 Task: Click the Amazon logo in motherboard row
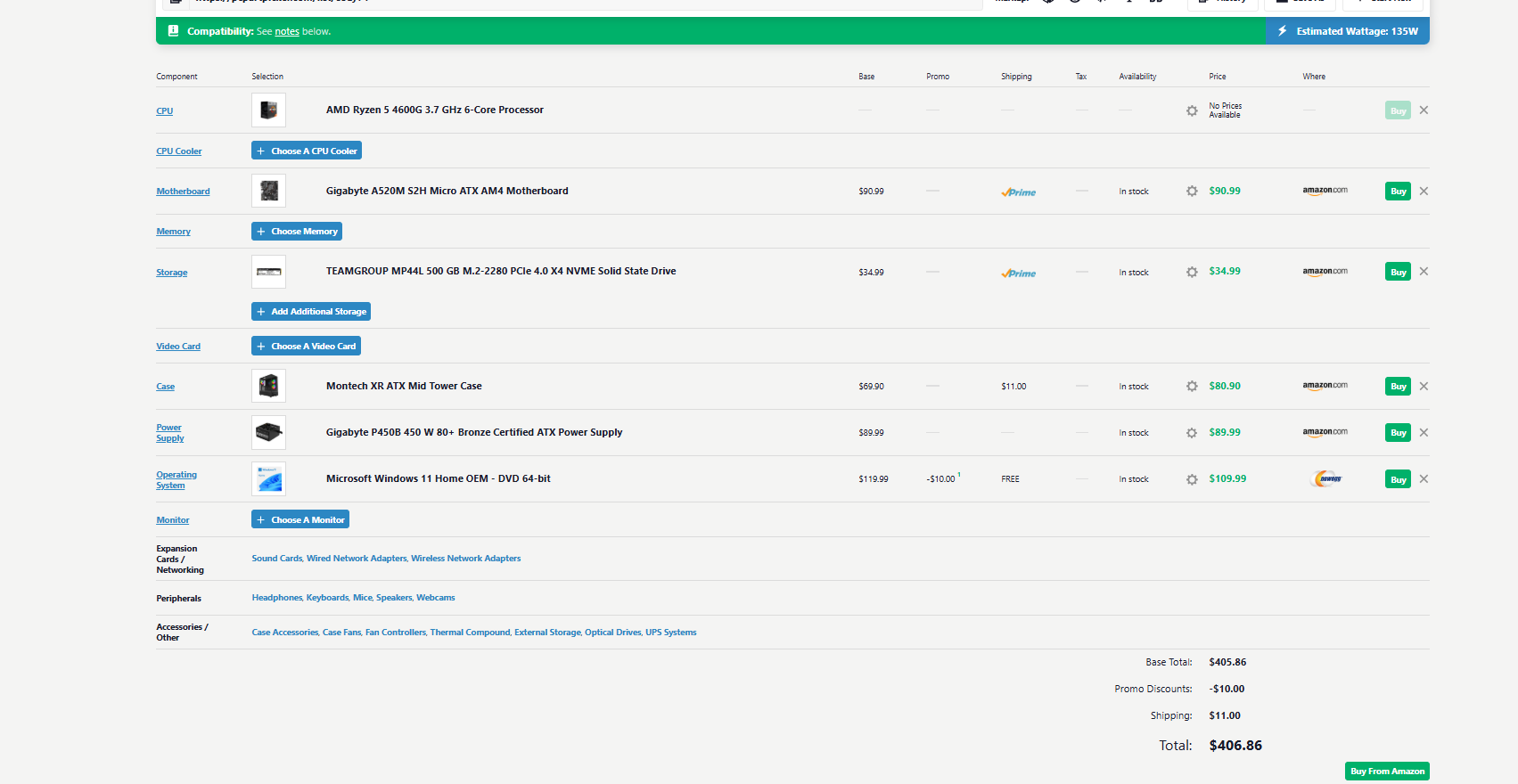(1325, 191)
